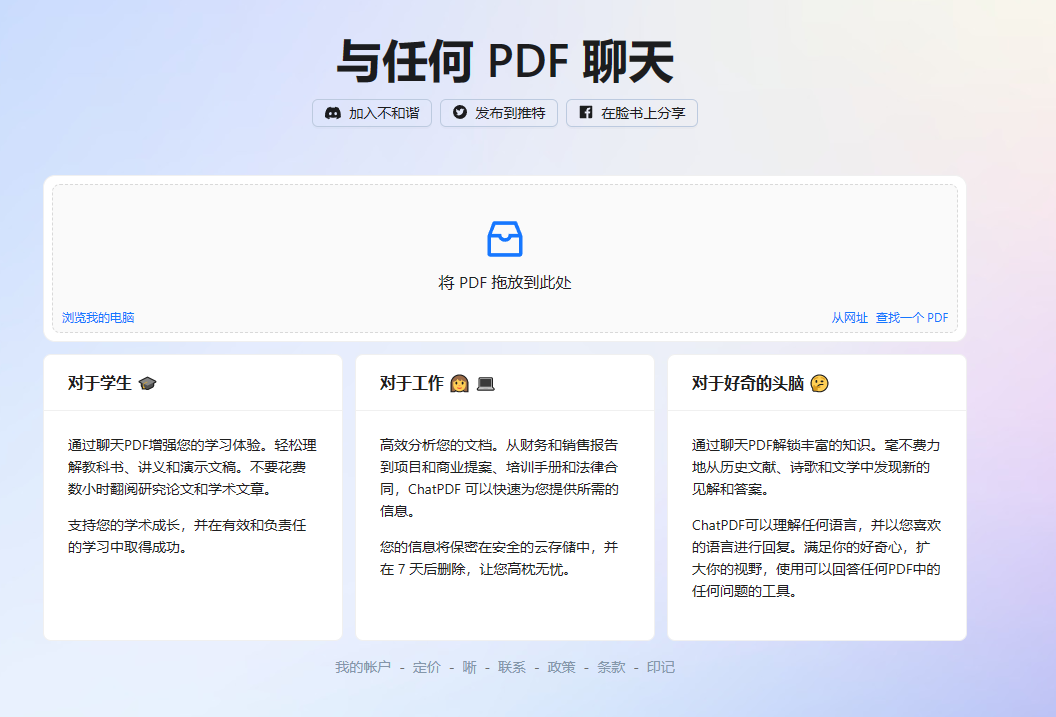Viewport: 1056px width, 717px height.
Task: Click the 加入不和谐 Discord button
Action: (x=371, y=113)
